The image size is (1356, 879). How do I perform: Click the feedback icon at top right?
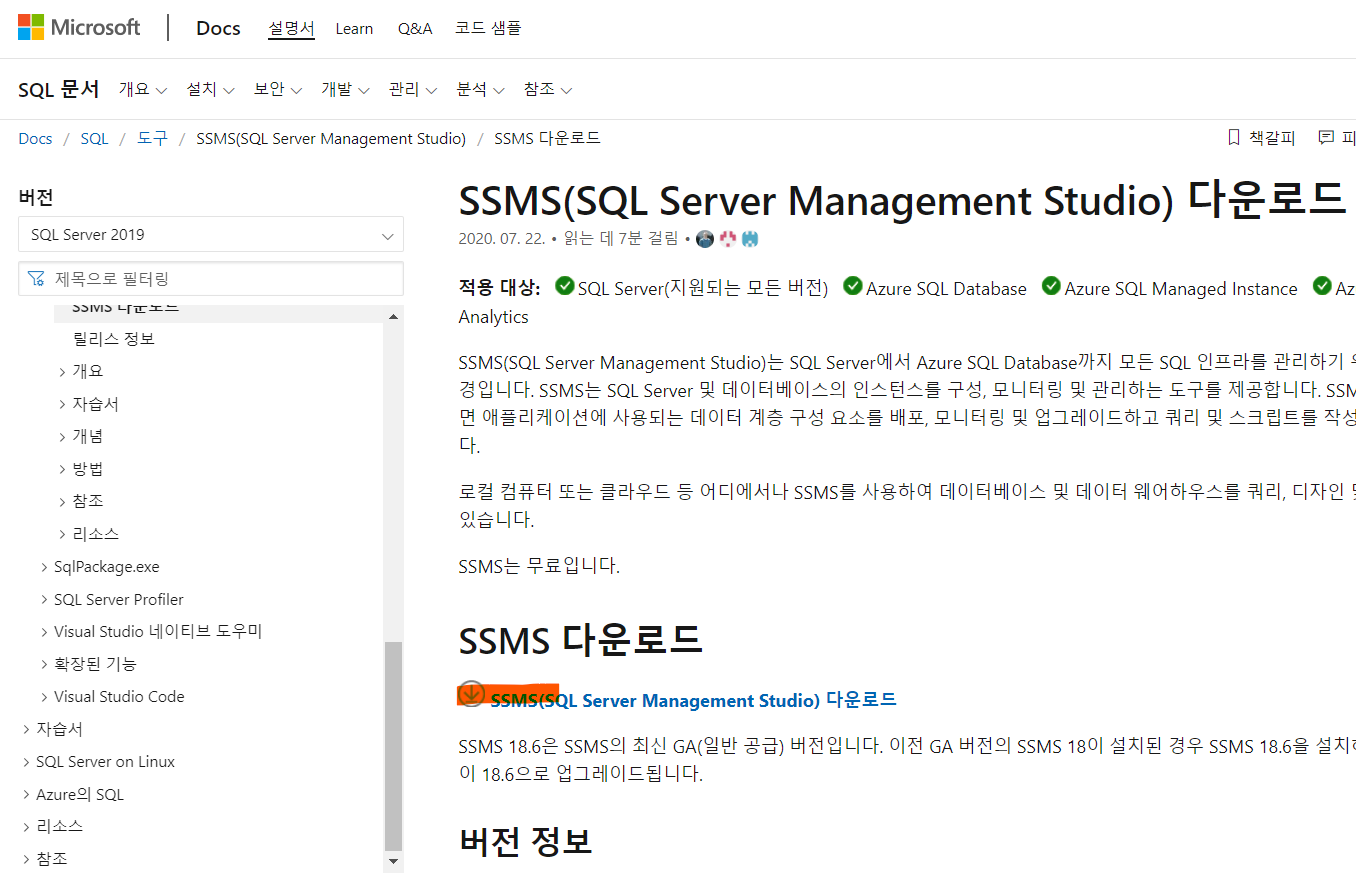1326,138
